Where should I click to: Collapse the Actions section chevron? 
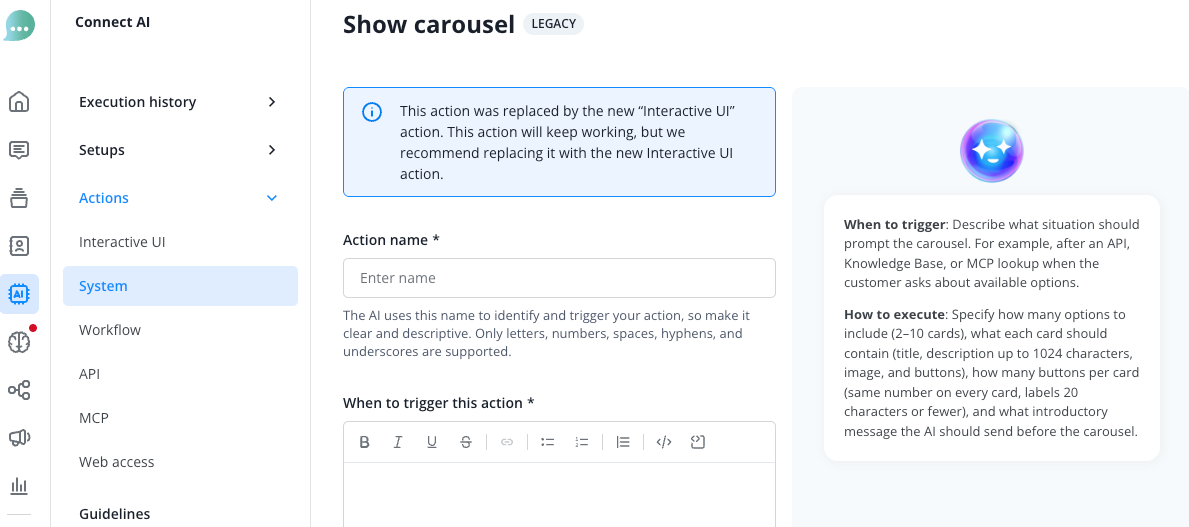pos(272,198)
